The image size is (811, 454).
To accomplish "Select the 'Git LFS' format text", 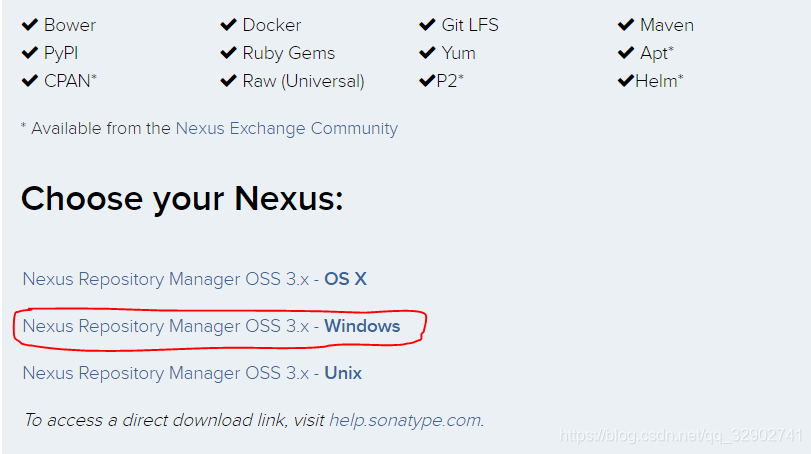I will (x=470, y=25).
